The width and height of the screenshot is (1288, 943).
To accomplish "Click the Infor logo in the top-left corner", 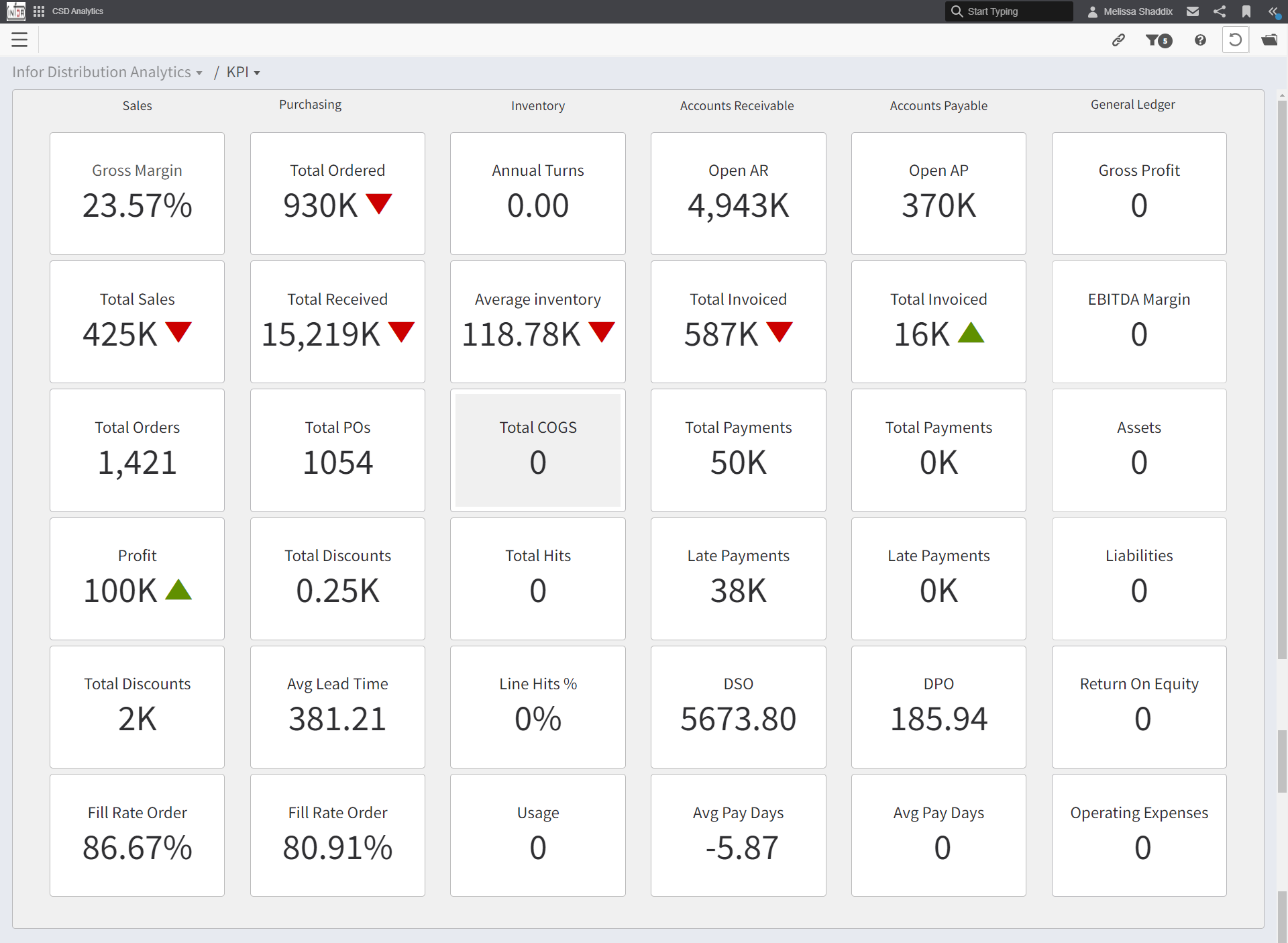I will click(15, 11).
